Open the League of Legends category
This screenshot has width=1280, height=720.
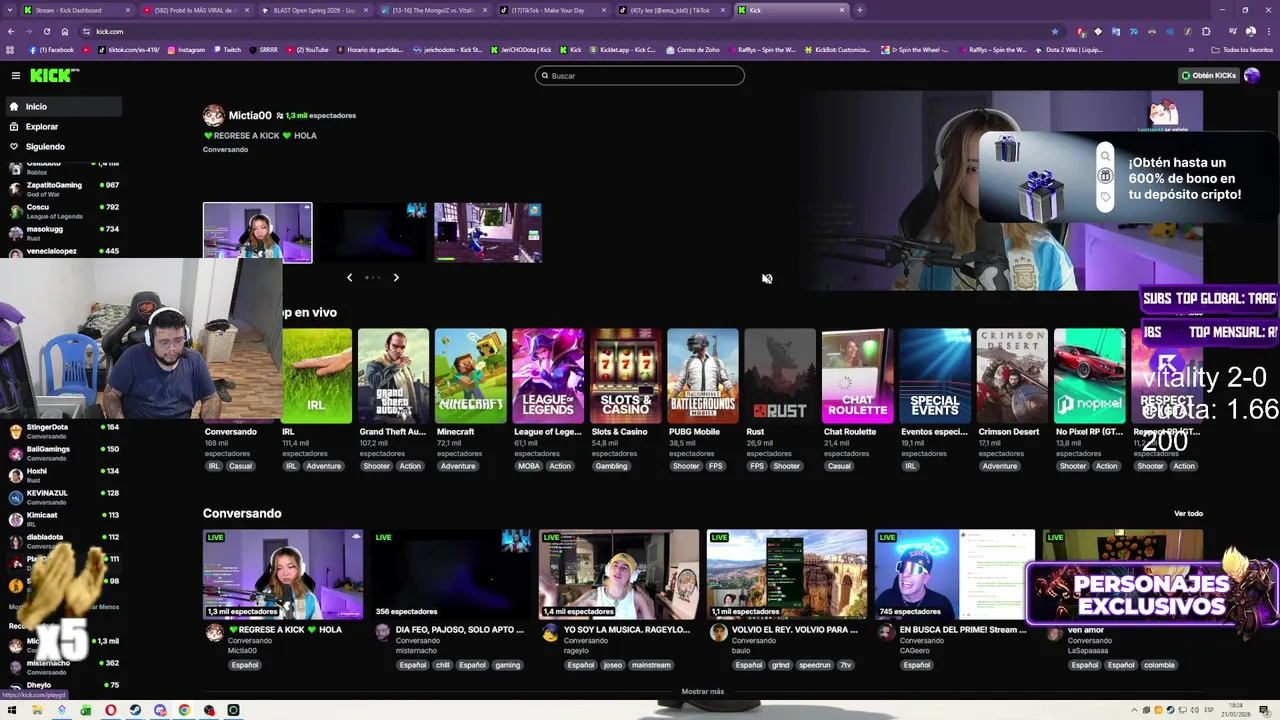click(x=548, y=376)
